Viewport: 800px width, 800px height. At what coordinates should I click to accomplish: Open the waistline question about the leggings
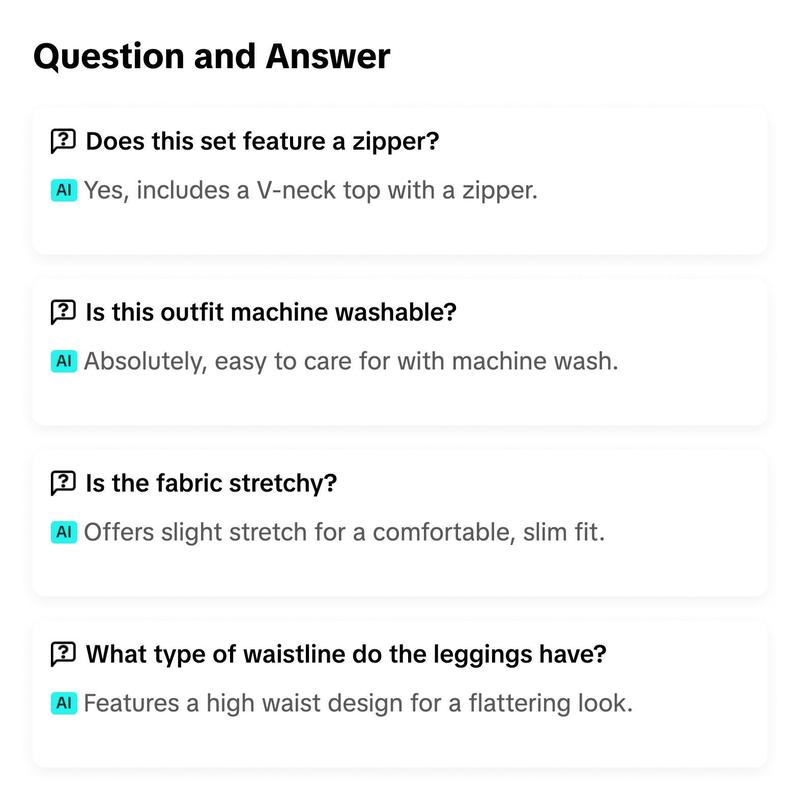[346, 654]
